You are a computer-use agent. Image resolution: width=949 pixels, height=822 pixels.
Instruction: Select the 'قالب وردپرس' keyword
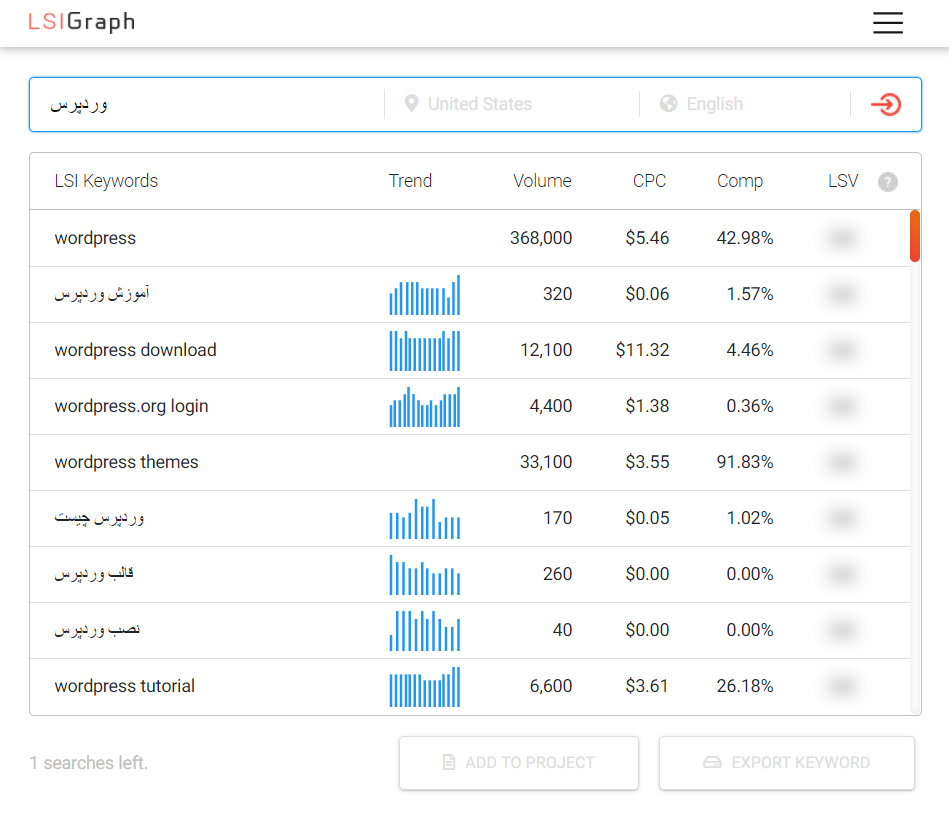click(94, 574)
